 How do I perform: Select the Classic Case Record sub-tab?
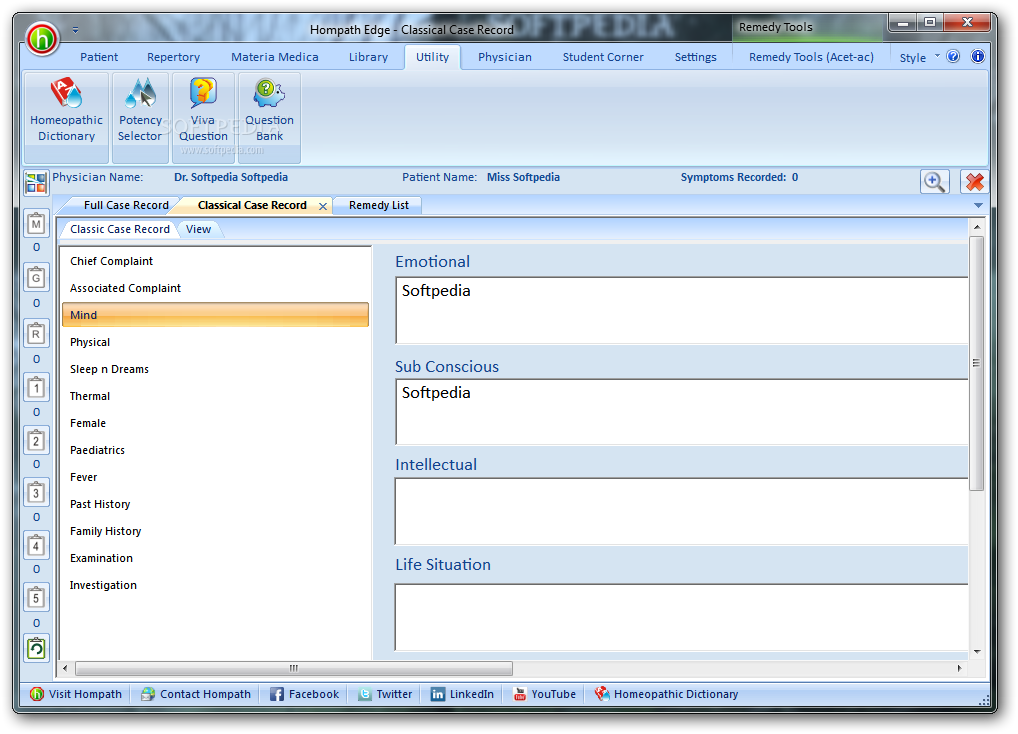coord(119,229)
